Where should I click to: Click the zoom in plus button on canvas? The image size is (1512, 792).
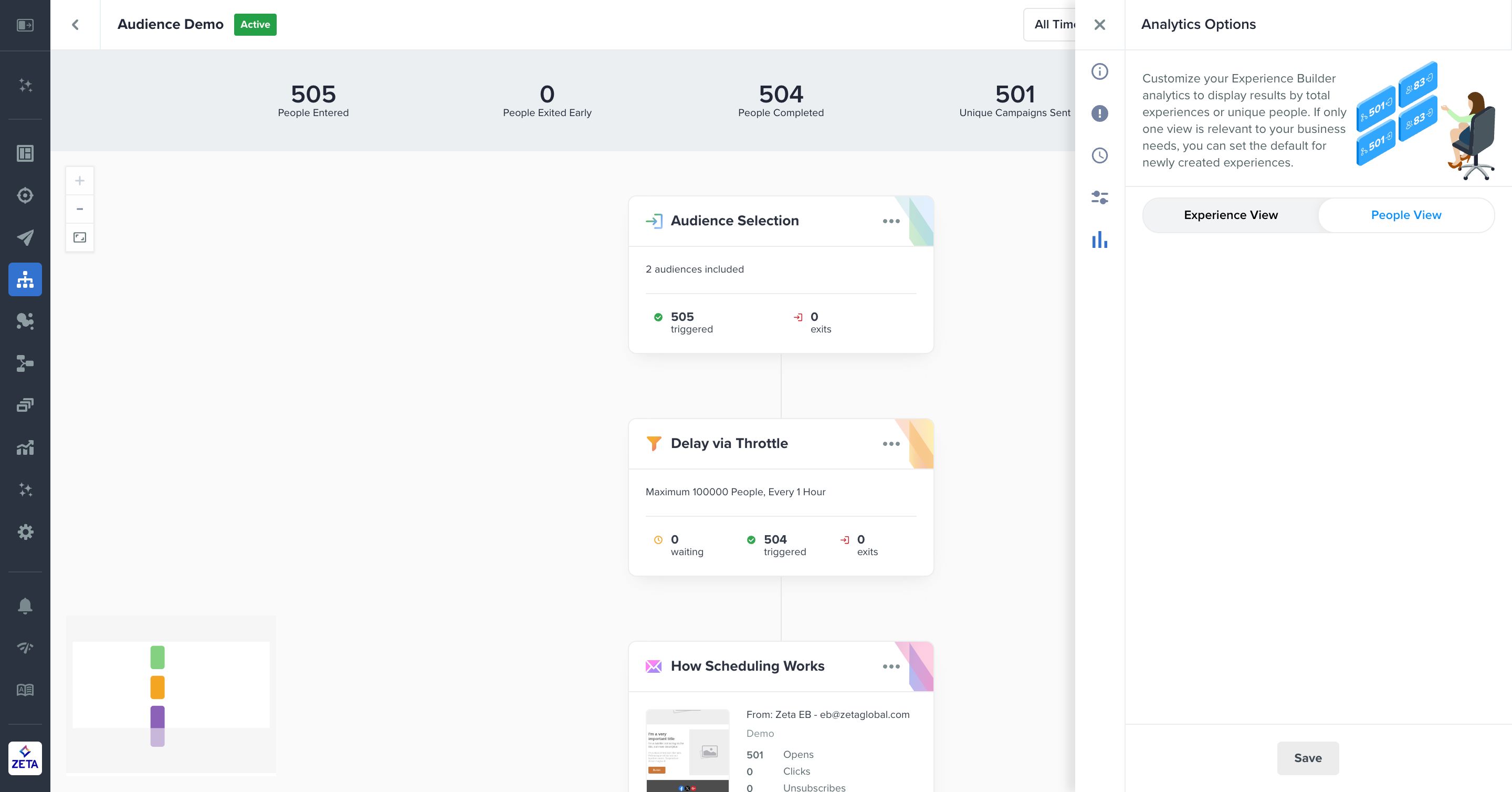[x=80, y=181]
